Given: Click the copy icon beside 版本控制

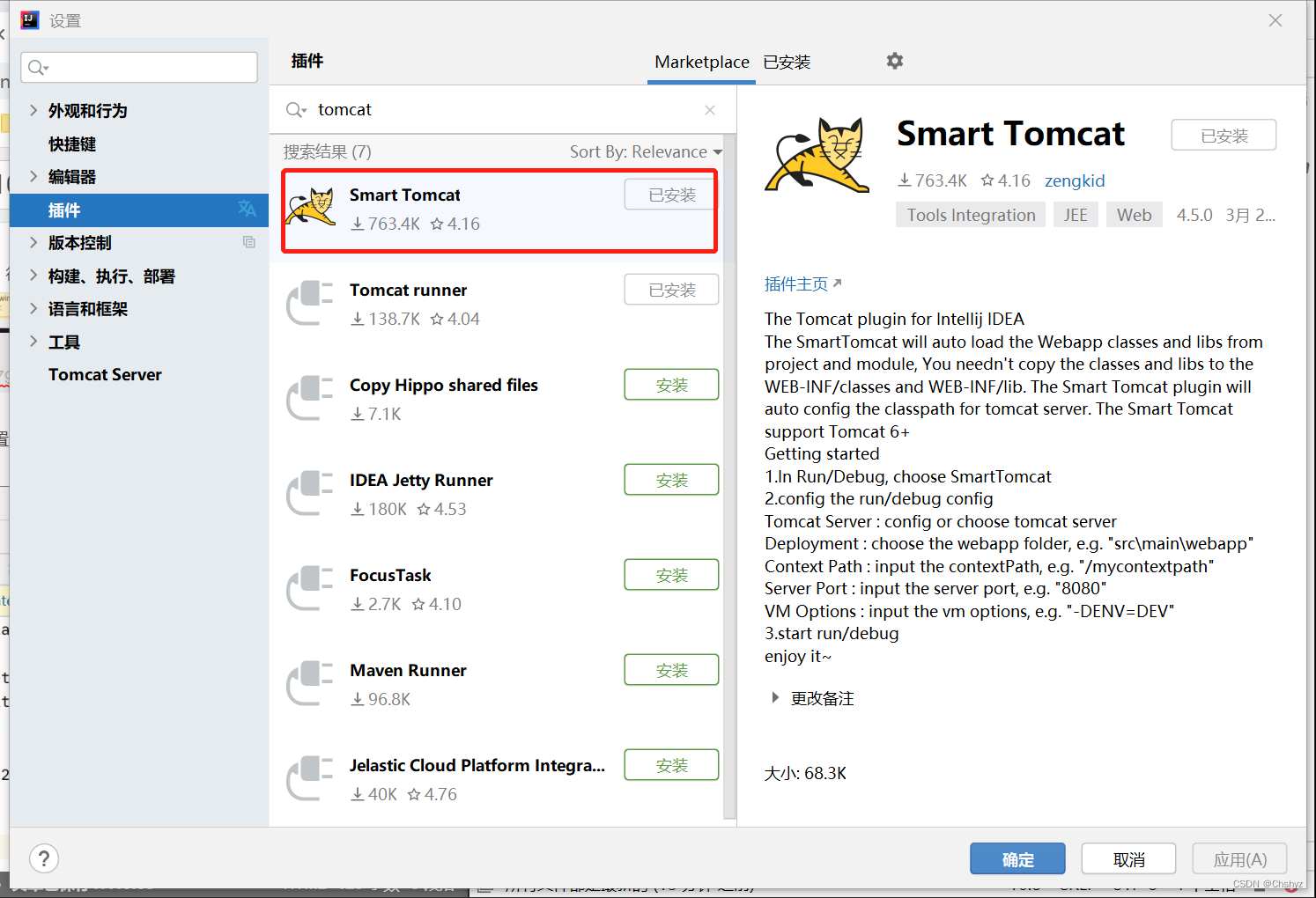Looking at the screenshot, I should click(x=249, y=242).
